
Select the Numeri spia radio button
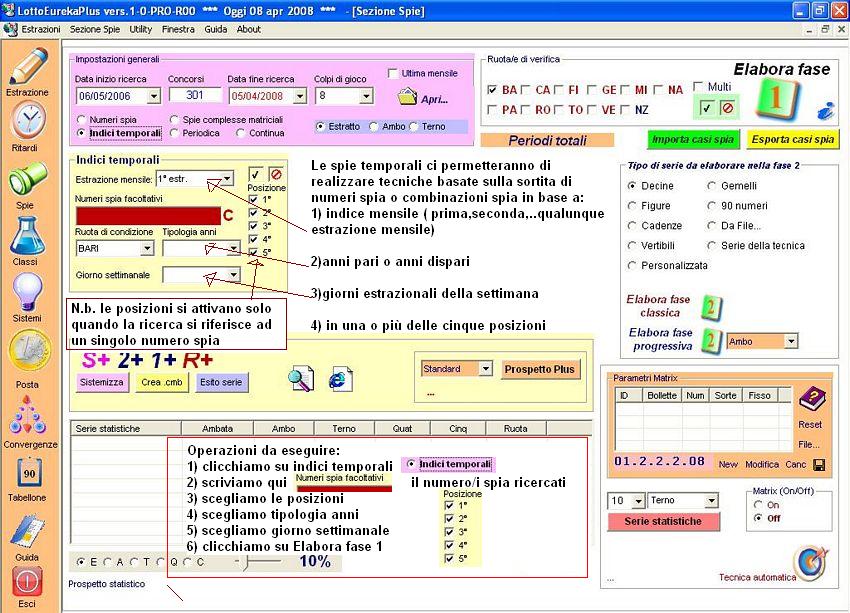pyautogui.click(x=81, y=119)
